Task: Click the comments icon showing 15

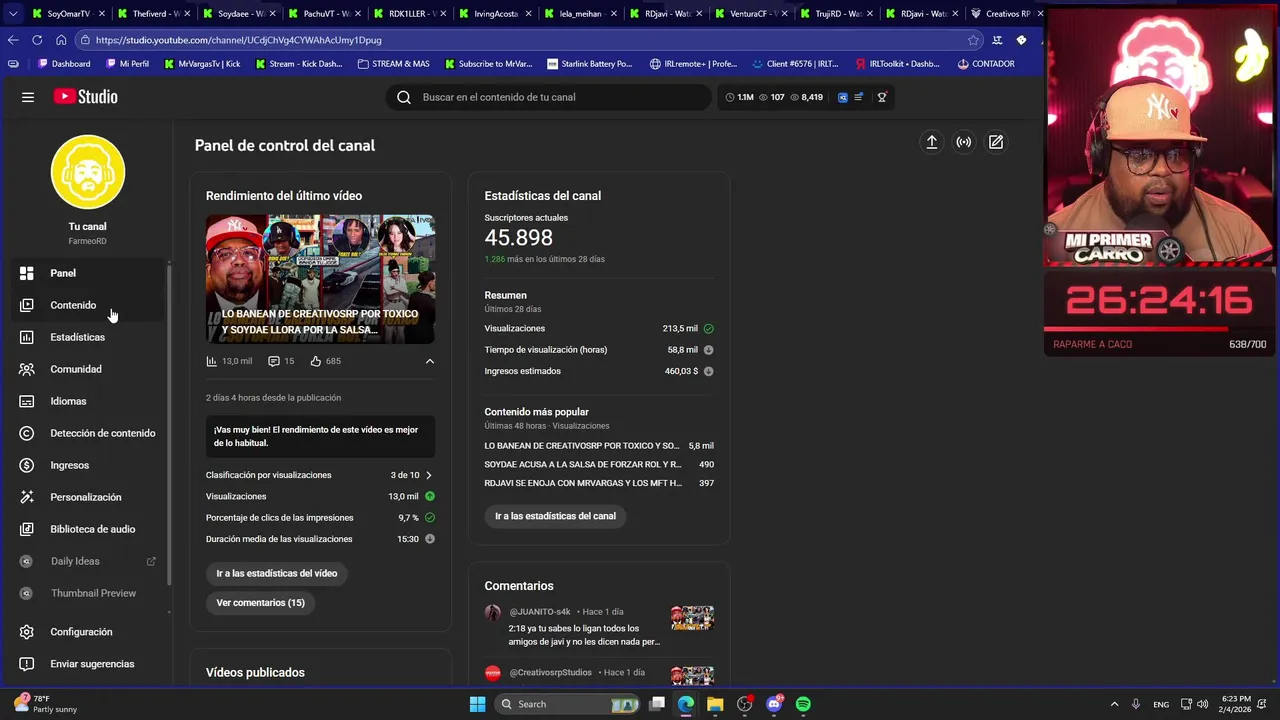Action: click(274, 361)
